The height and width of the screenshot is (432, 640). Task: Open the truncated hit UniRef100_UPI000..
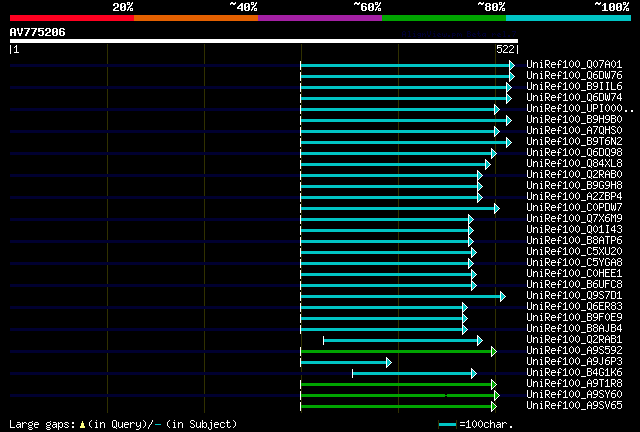click(x=580, y=109)
